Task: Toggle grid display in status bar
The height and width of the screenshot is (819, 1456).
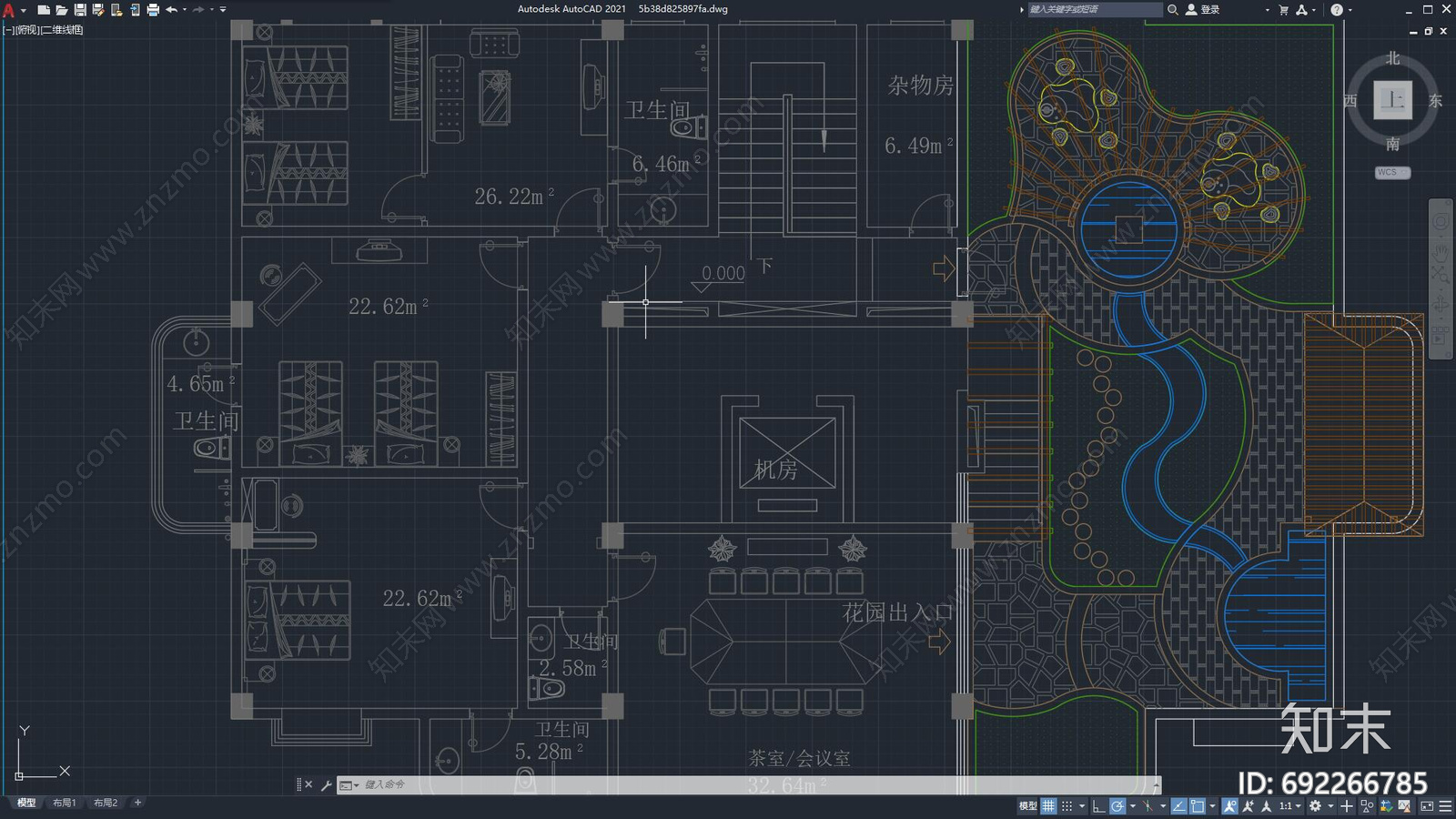Action: pos(1048,806)
